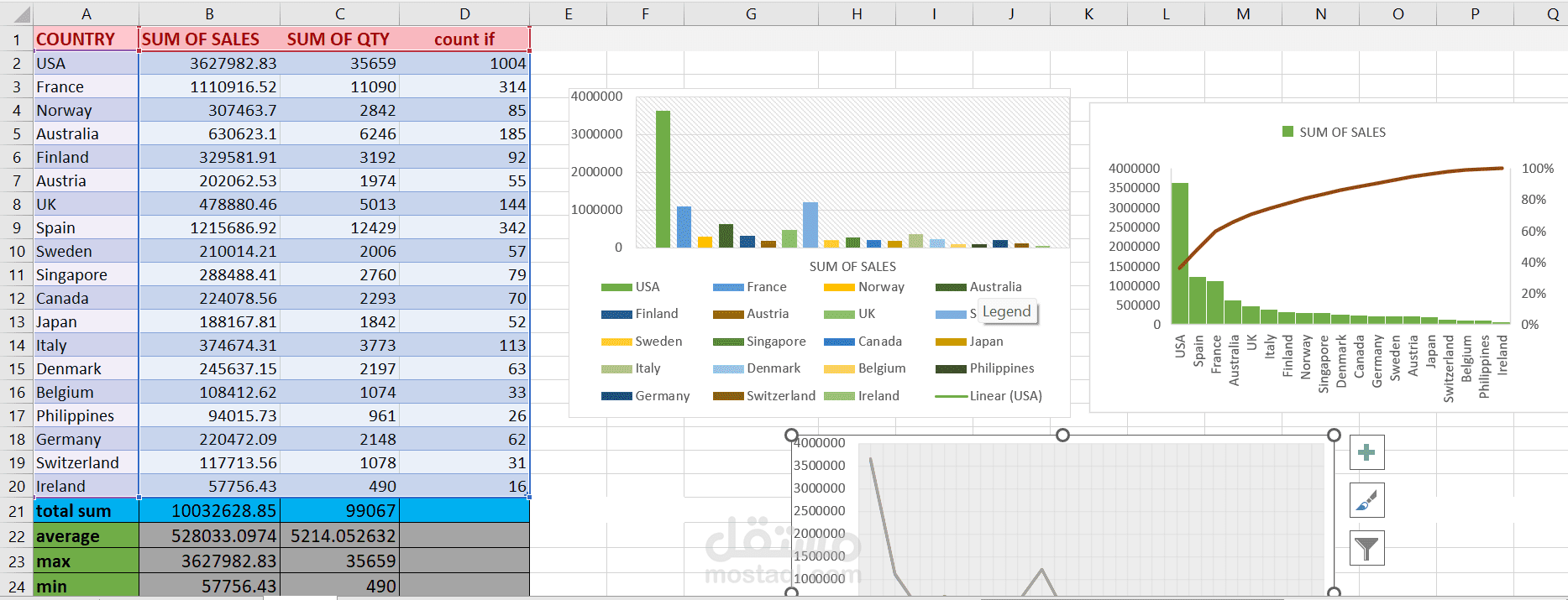Image resolution: width=1568 pixels, height=600 pixels.
Task: Open the Chart Filters funnel button
Action: pos(1366,549)
